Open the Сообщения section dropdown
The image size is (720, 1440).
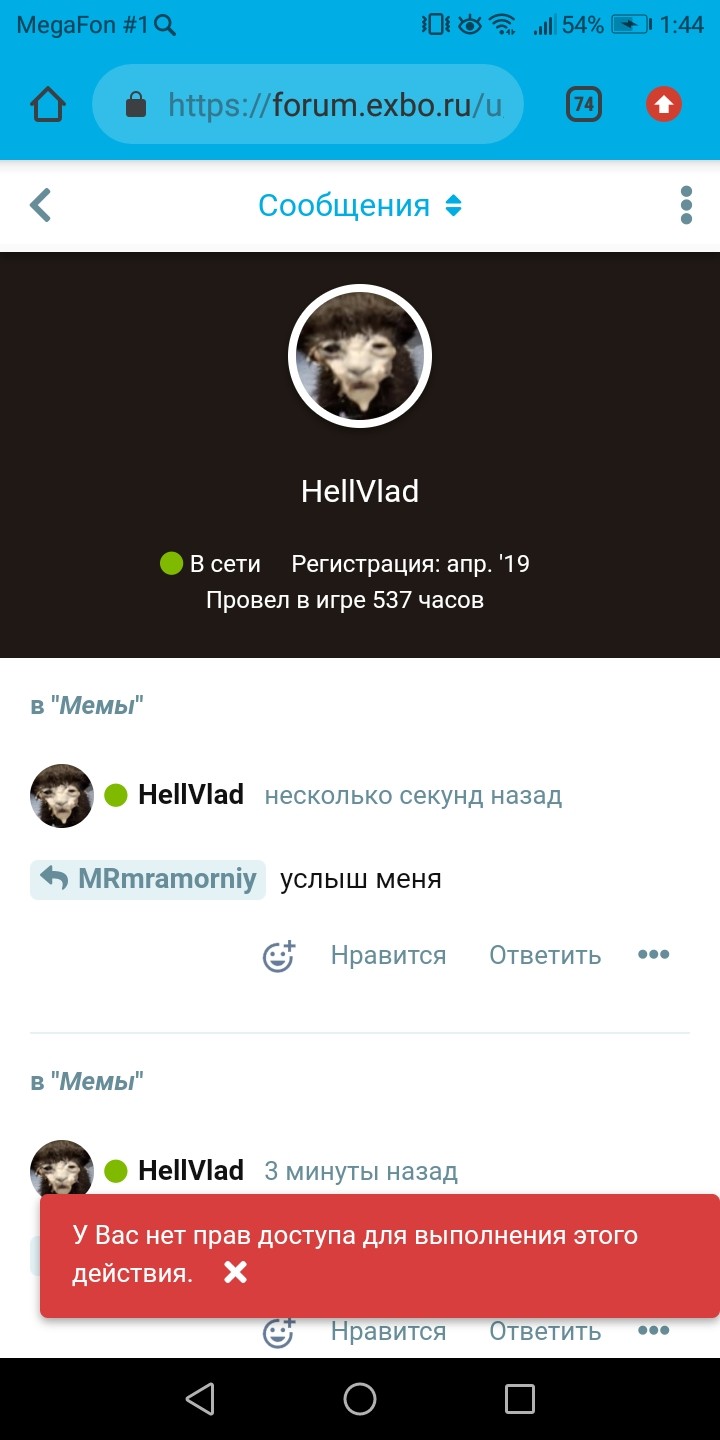tap(360, 205)
